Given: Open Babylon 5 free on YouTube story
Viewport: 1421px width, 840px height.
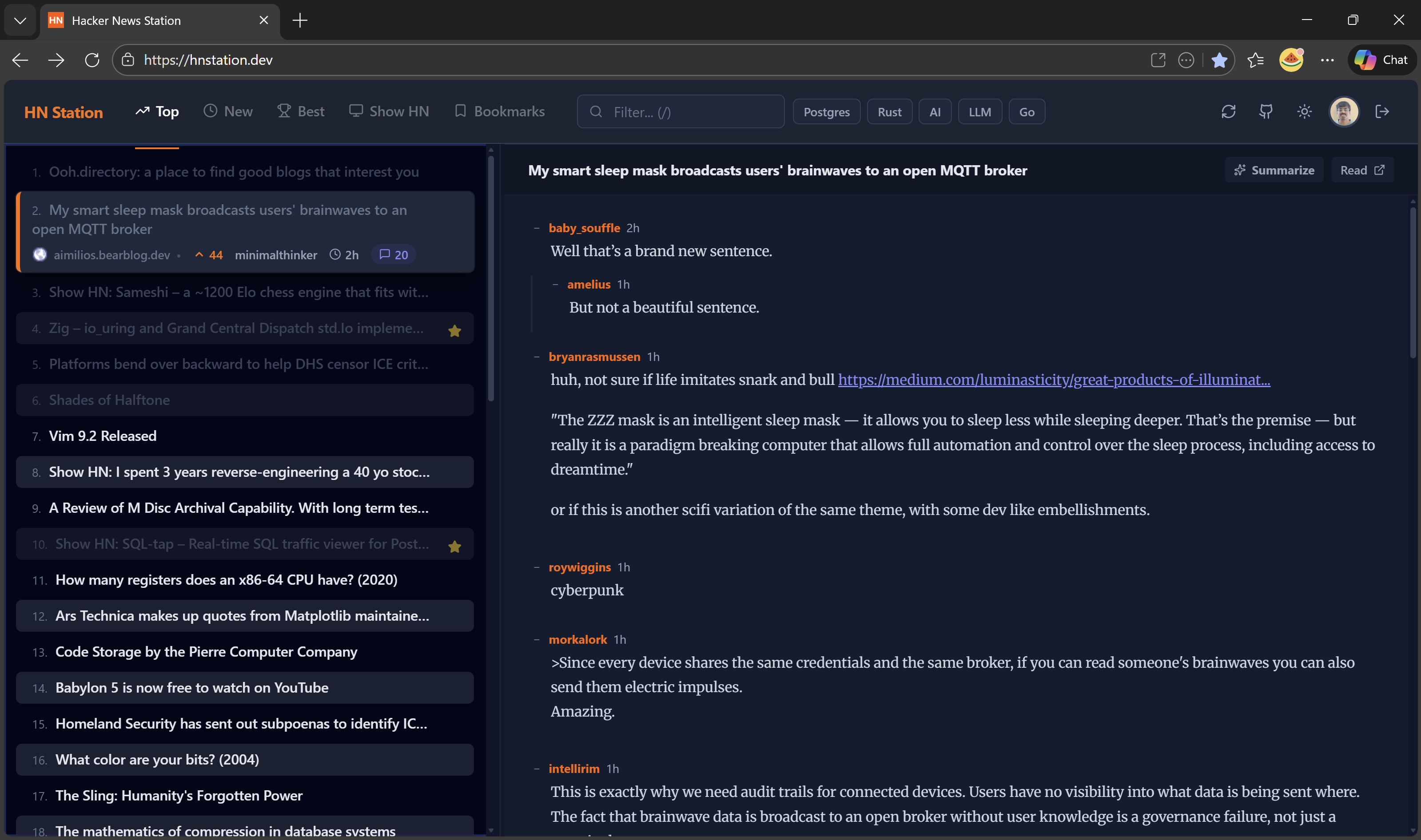Looking at the screenshot, I should [x=245, y=688].
